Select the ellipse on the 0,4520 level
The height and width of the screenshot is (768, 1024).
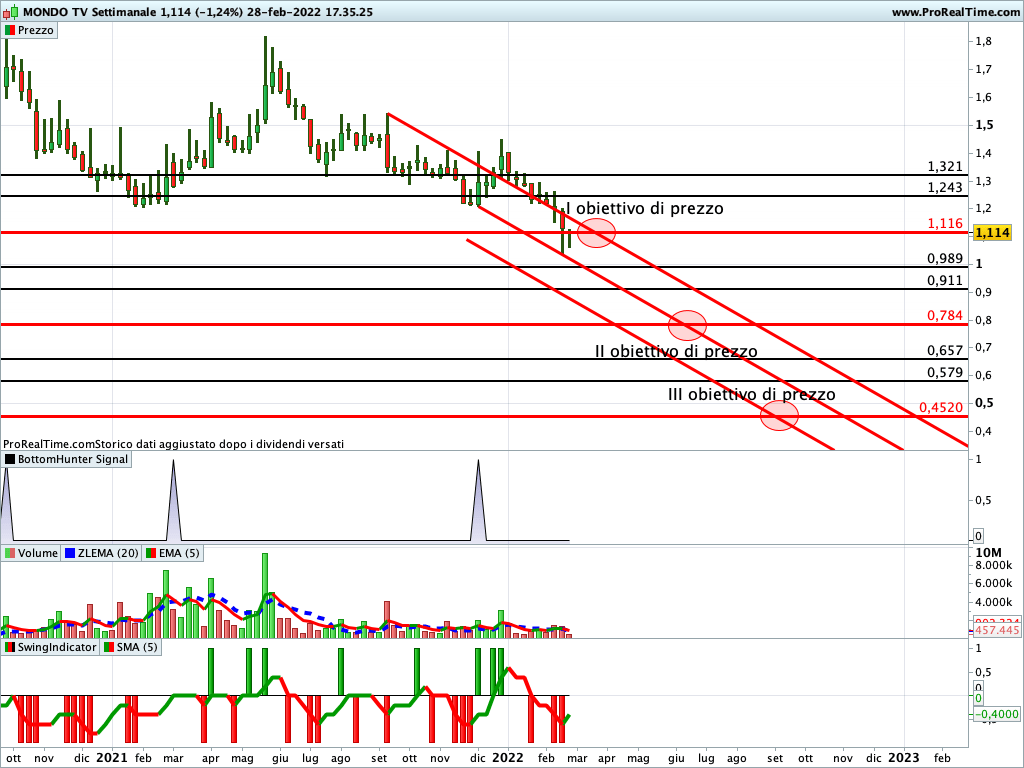(779, 416)
